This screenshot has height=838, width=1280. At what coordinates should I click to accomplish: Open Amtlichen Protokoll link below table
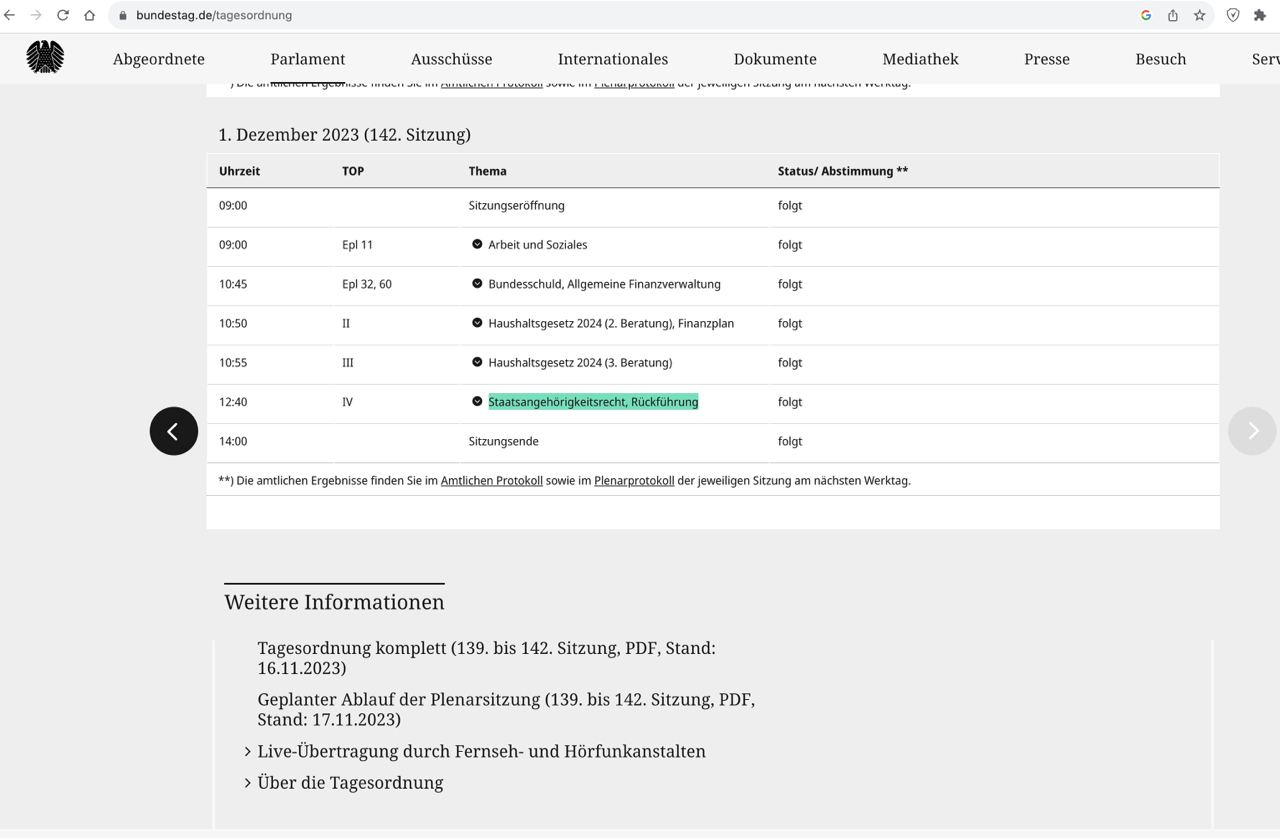[492, 481]
